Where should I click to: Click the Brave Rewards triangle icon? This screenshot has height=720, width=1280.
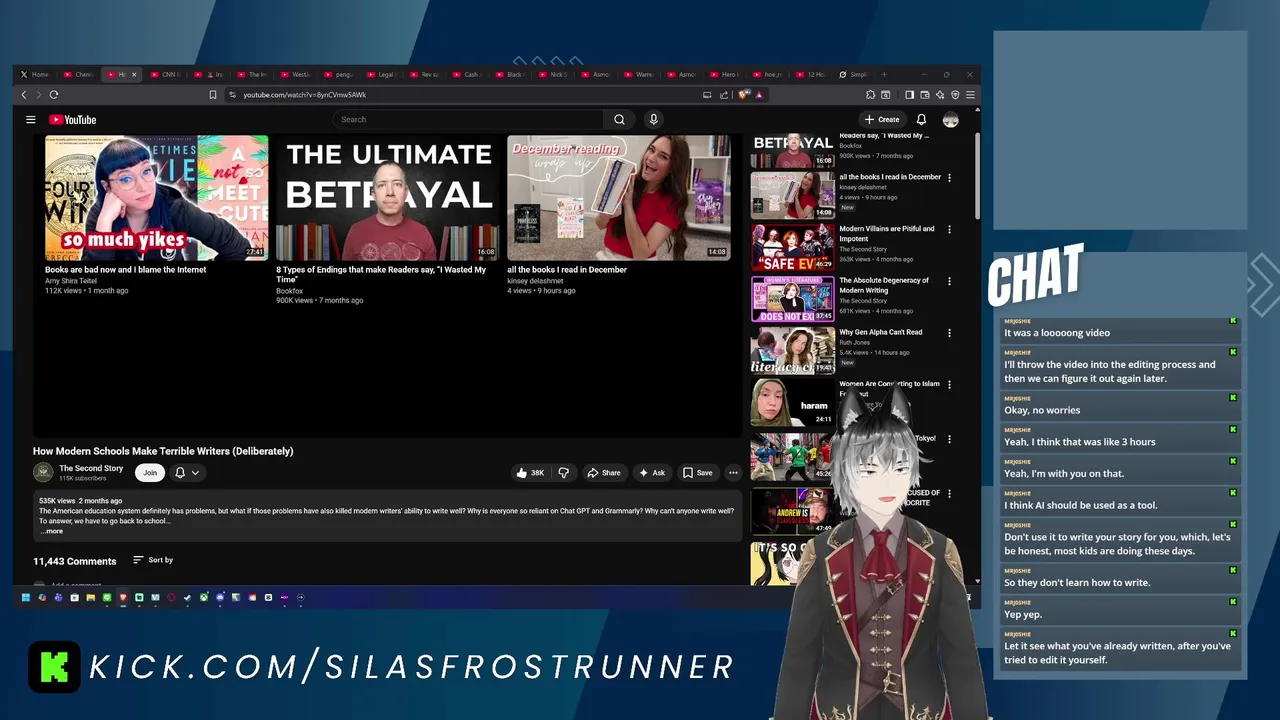[x=759, y=95]
